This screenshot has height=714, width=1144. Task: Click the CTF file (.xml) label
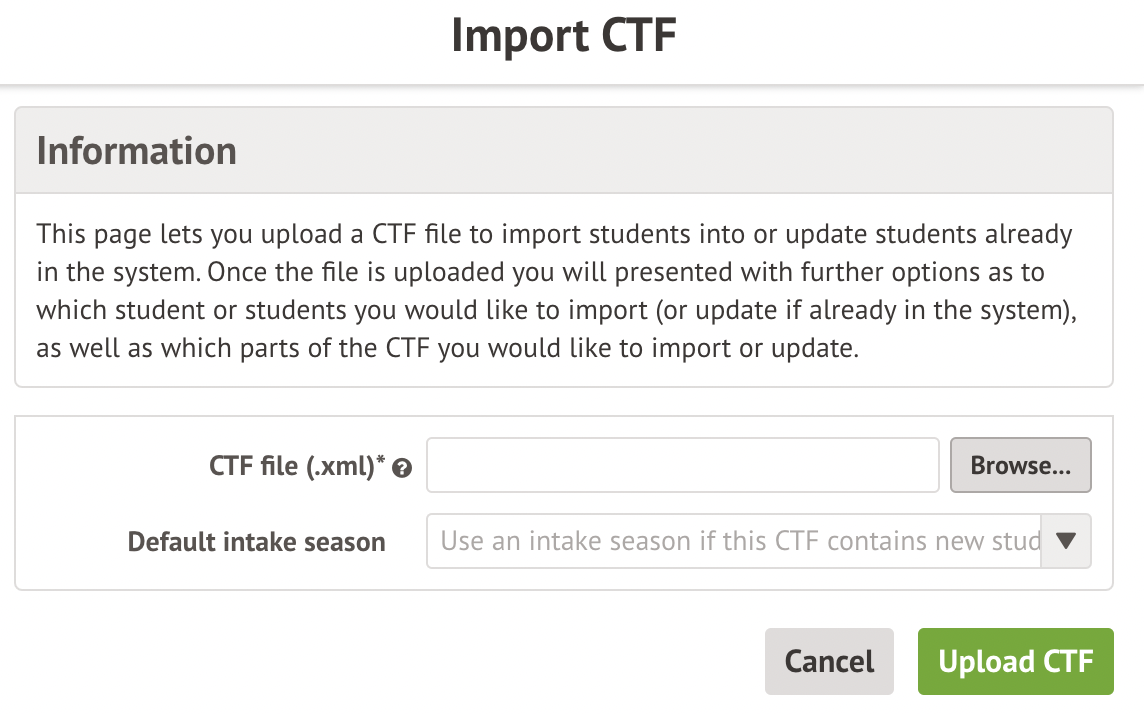(x=291, y=466)
